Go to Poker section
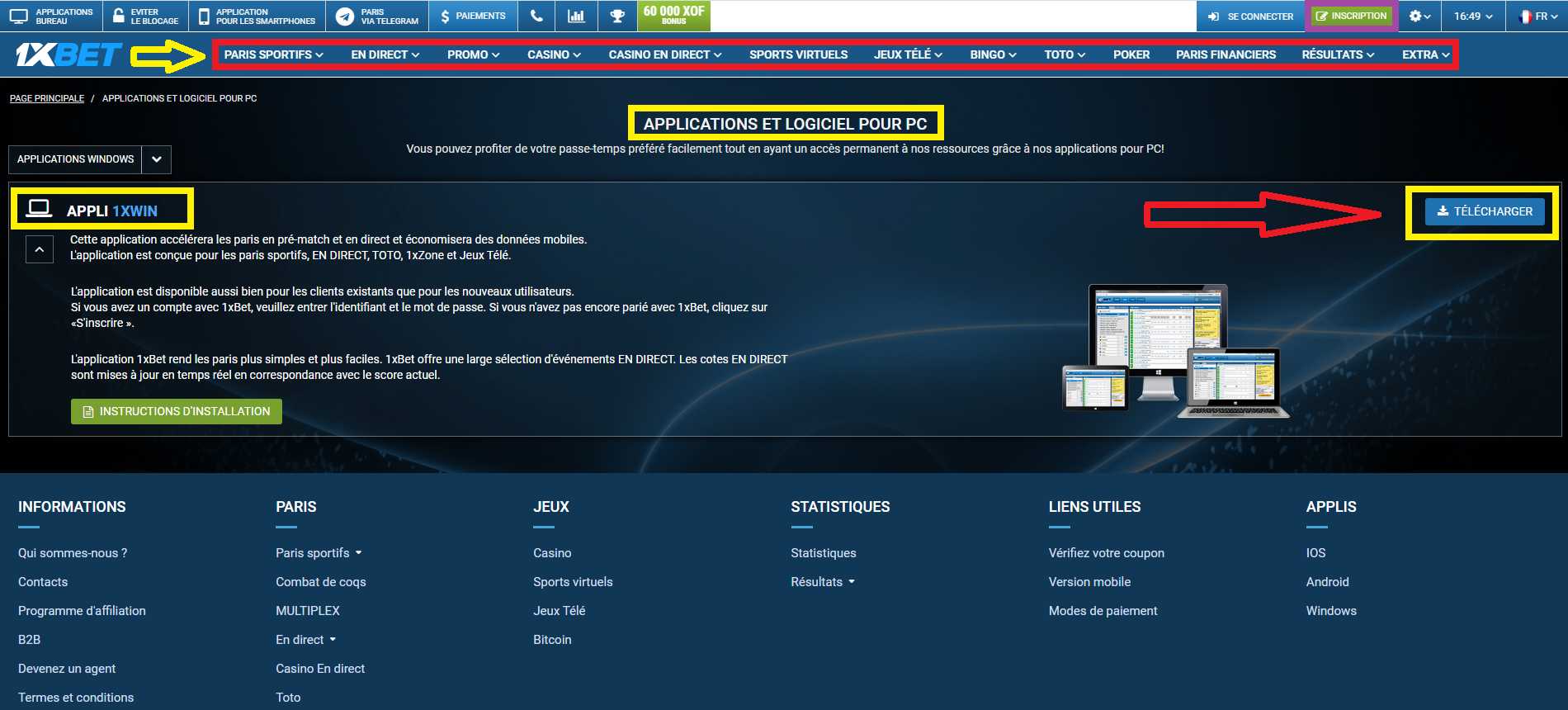This screenshot has height=710, width=1568. pyautogui.click(x=1131, y=54)
